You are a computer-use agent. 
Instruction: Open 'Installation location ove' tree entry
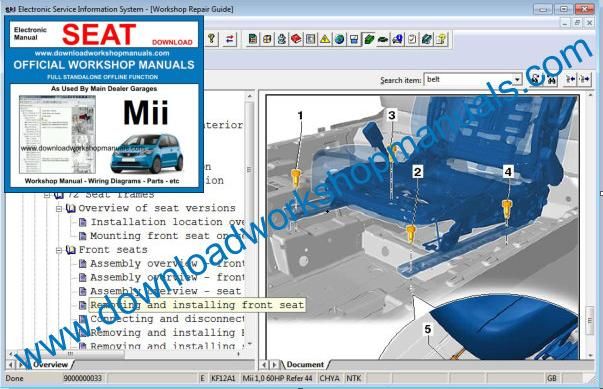pyautogui.click(x=167, y=222)
